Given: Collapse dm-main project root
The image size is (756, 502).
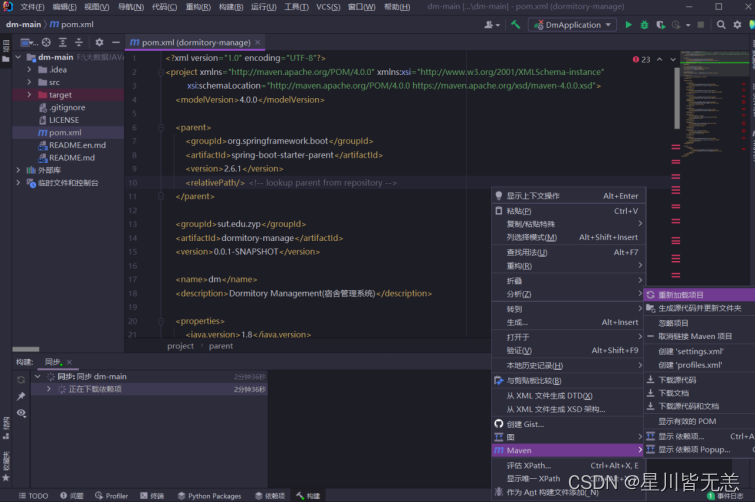Looking at the screenshot, I should coord(18,57).
